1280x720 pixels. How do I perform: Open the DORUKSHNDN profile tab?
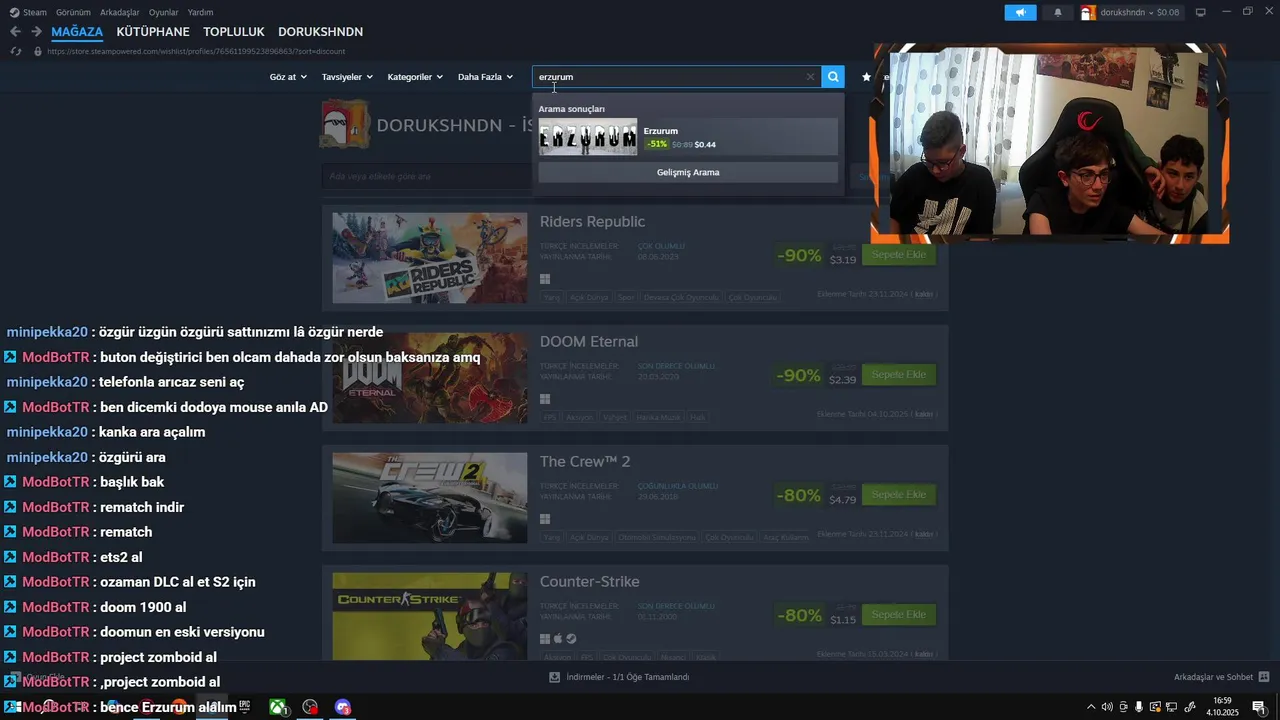(x=320, y=32)
